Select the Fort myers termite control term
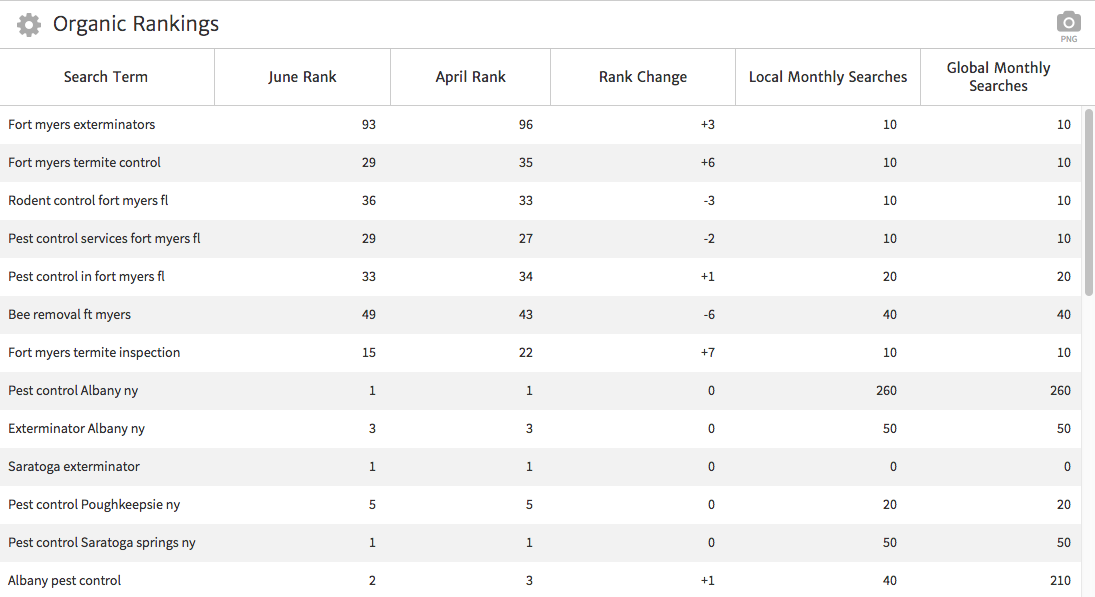The width and height of the screenshot is (1095, 597). (x=84, y=163)
